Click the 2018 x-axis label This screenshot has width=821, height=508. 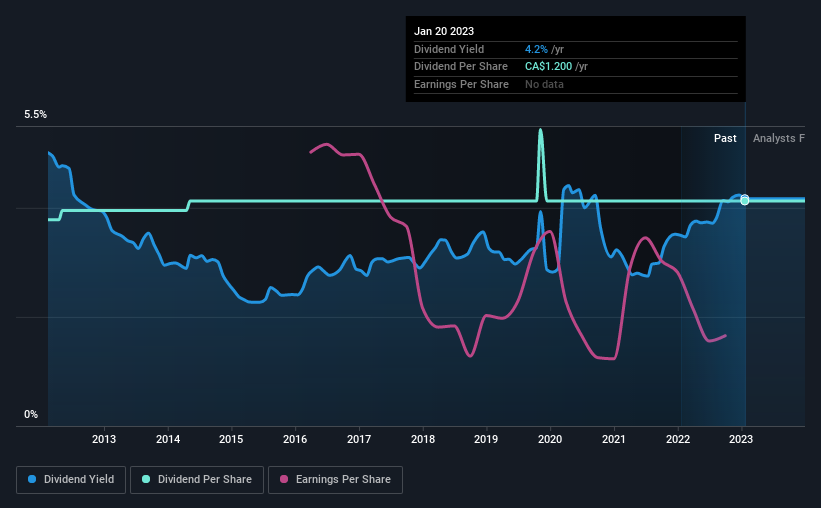[x=423, y=439]
